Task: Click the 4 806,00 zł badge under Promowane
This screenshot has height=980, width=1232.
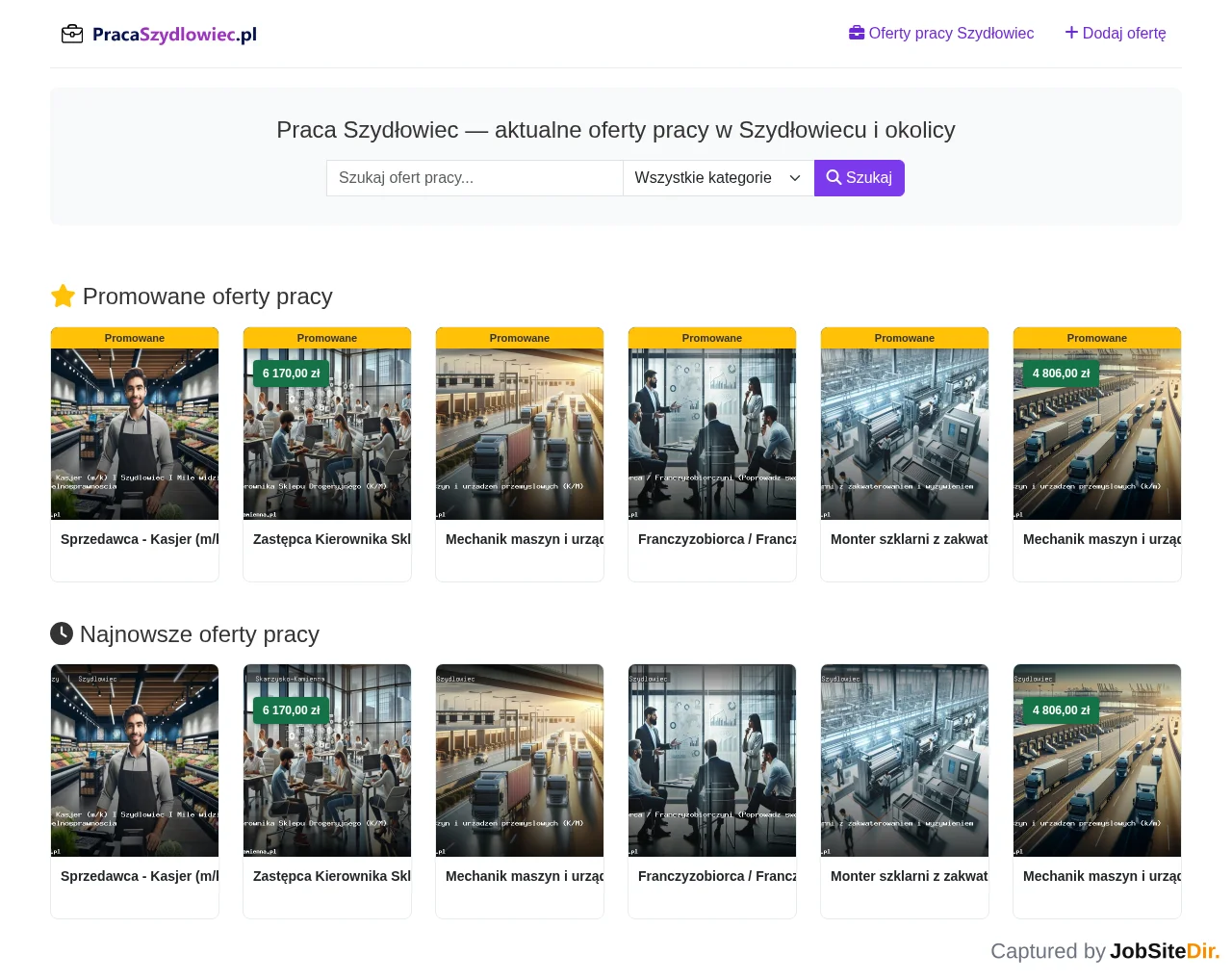Action: 1062,374
